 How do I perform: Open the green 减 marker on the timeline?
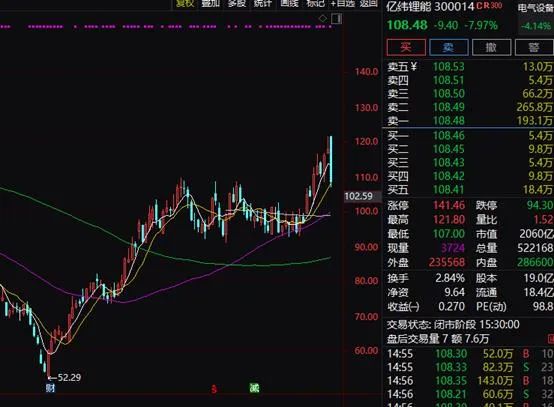pos(254,388)
